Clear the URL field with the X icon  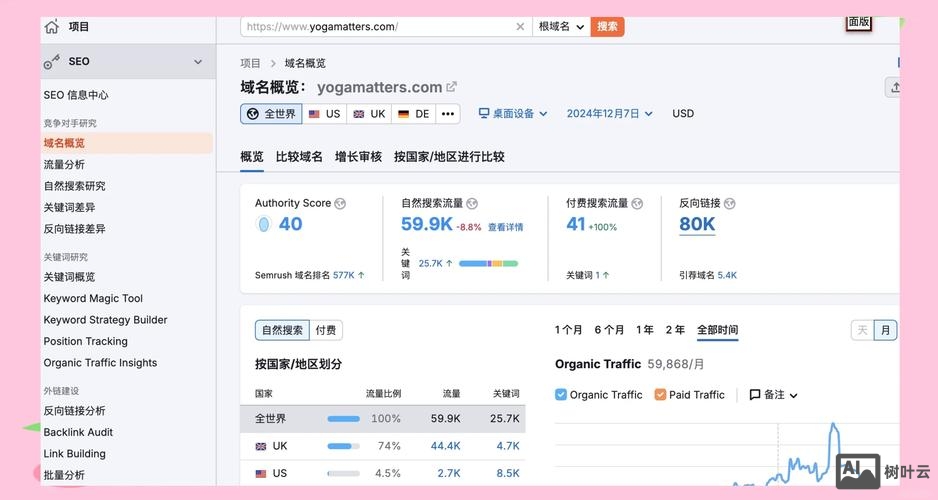point(520,26)
